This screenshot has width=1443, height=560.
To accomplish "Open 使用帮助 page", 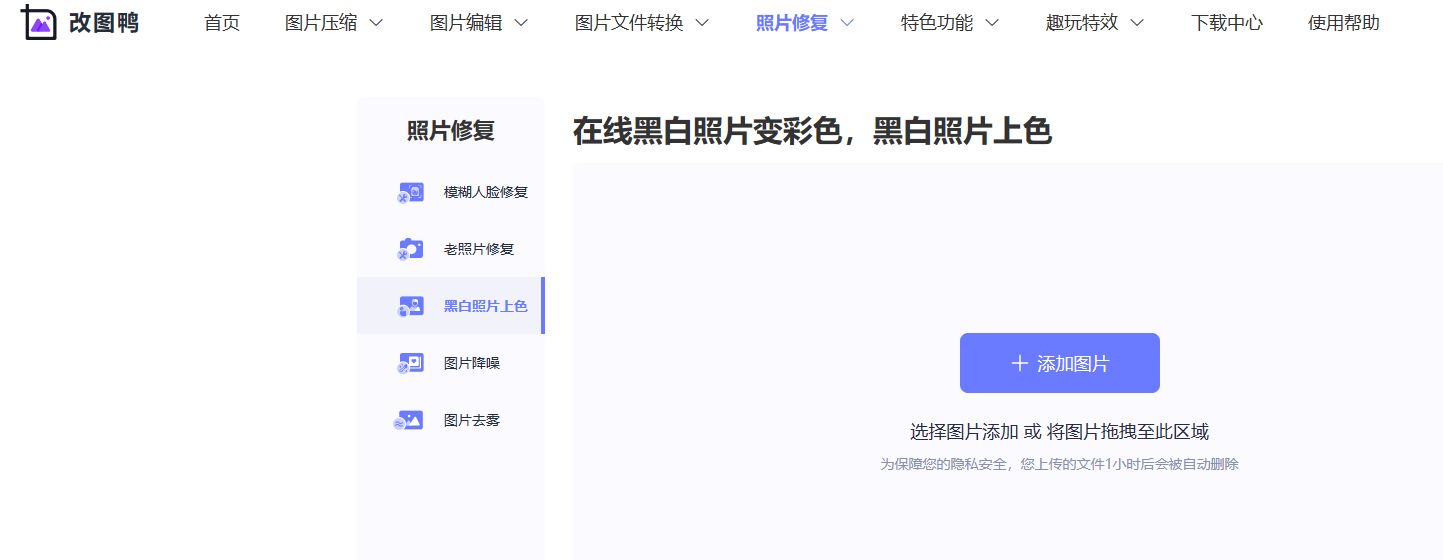I will [x=1344, y=23].
